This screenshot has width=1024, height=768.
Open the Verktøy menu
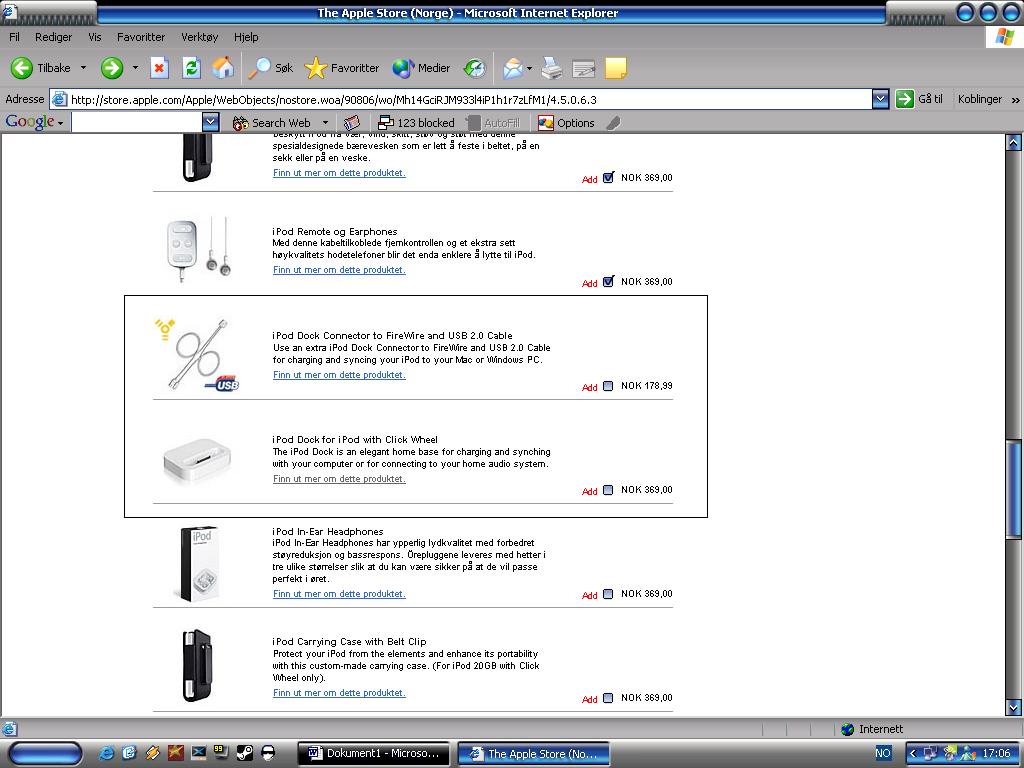tap(200, 37)
